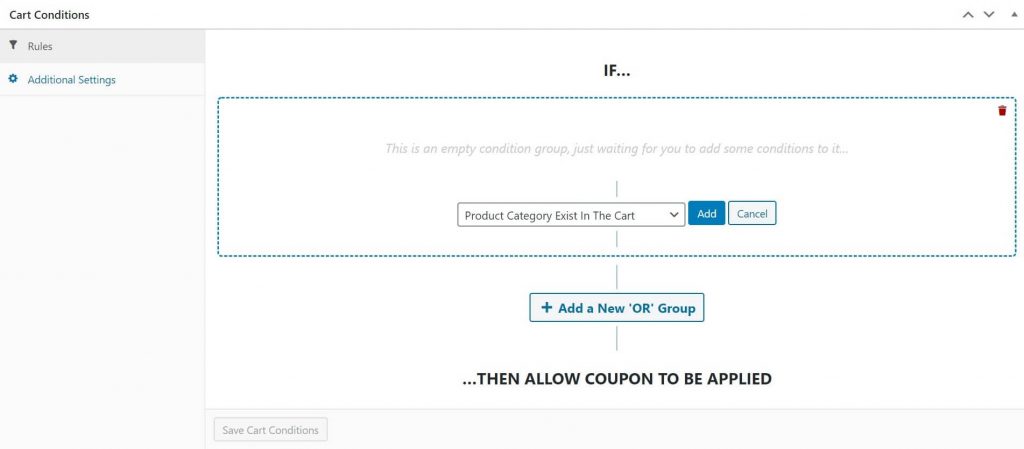Screen dimensions: 1024x449
Task: Click the plus icon in 'OR' Group button
Action: (x=547, y=307)
